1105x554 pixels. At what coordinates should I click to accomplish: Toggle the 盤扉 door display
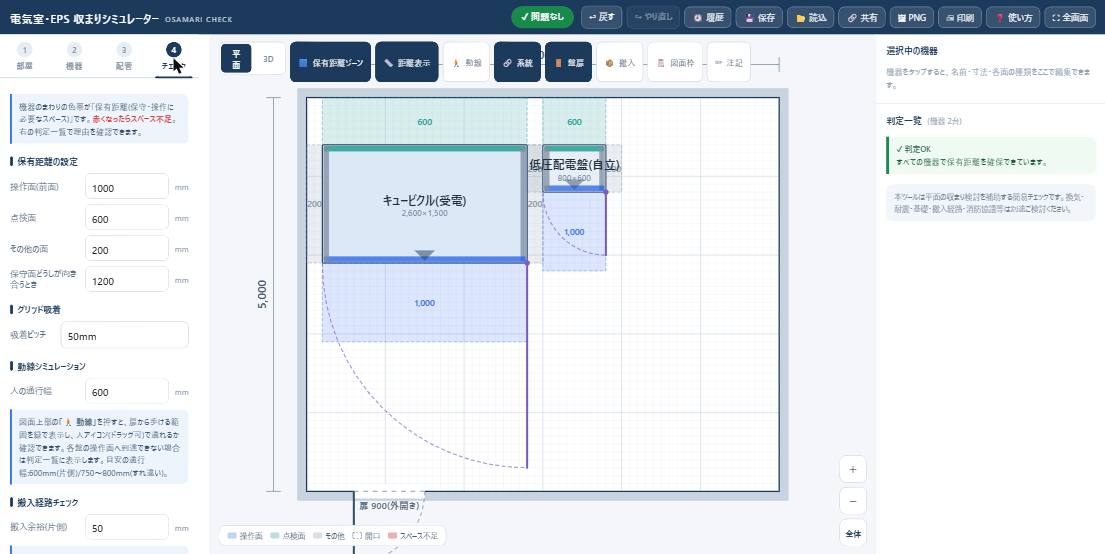click(568, 63)
